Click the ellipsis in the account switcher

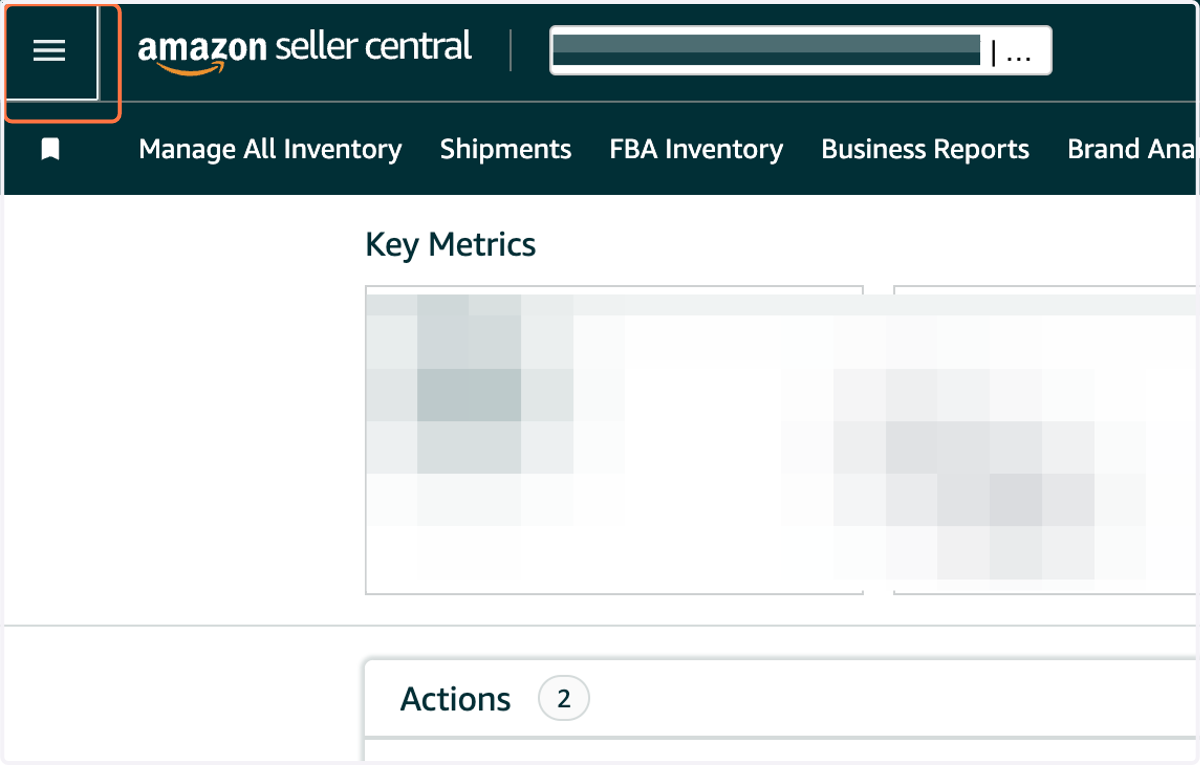[1019, 56]
